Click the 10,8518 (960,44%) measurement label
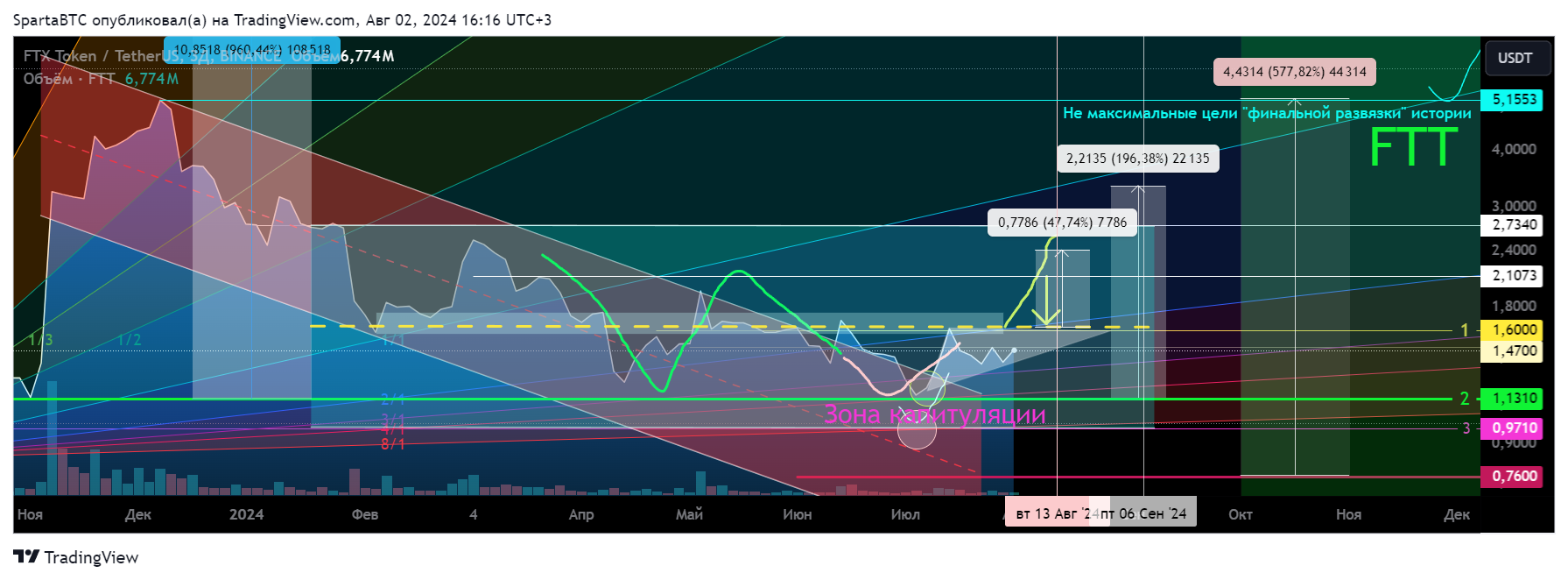 coord(252,50)
